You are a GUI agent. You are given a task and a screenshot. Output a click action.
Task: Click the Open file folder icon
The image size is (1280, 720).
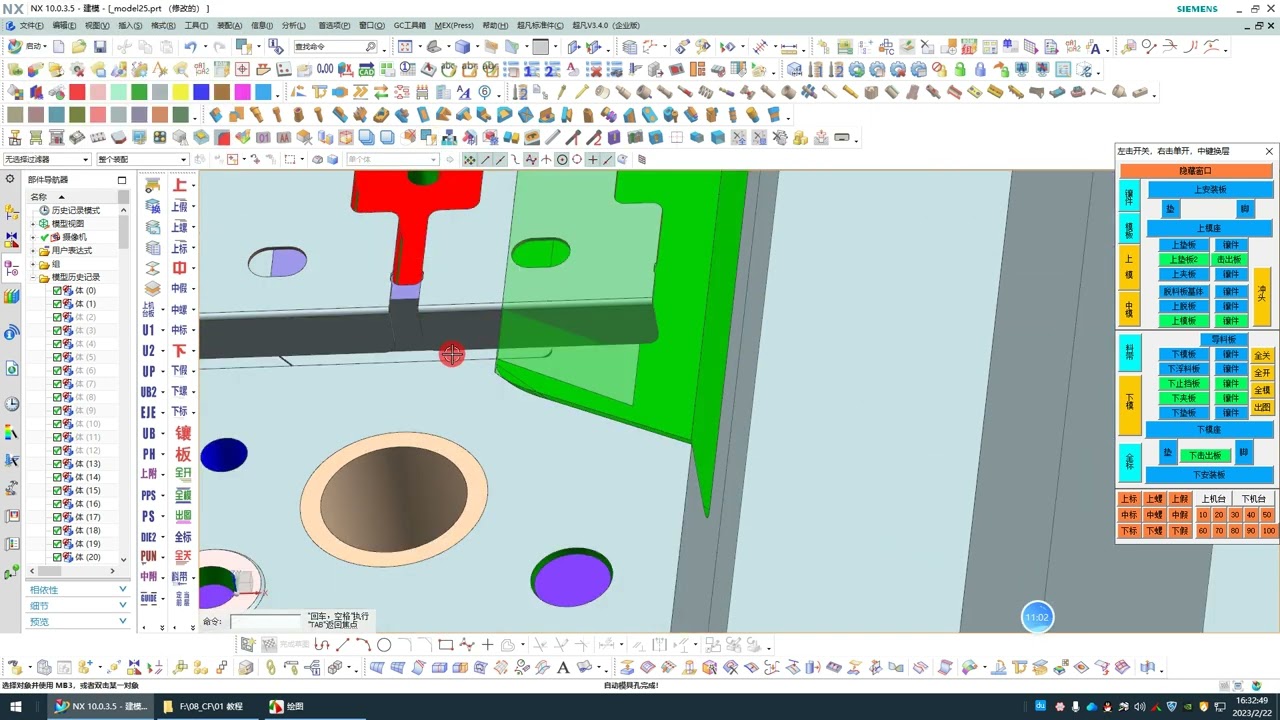click(x=79, y=47)
